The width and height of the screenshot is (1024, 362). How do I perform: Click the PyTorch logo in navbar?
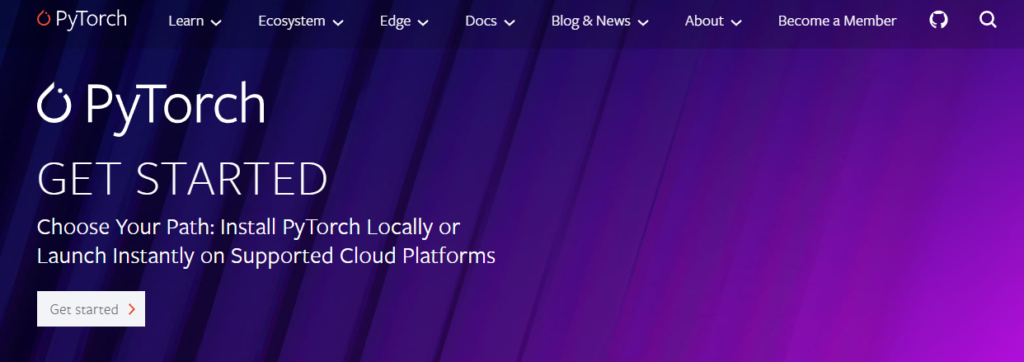[82, 19]
